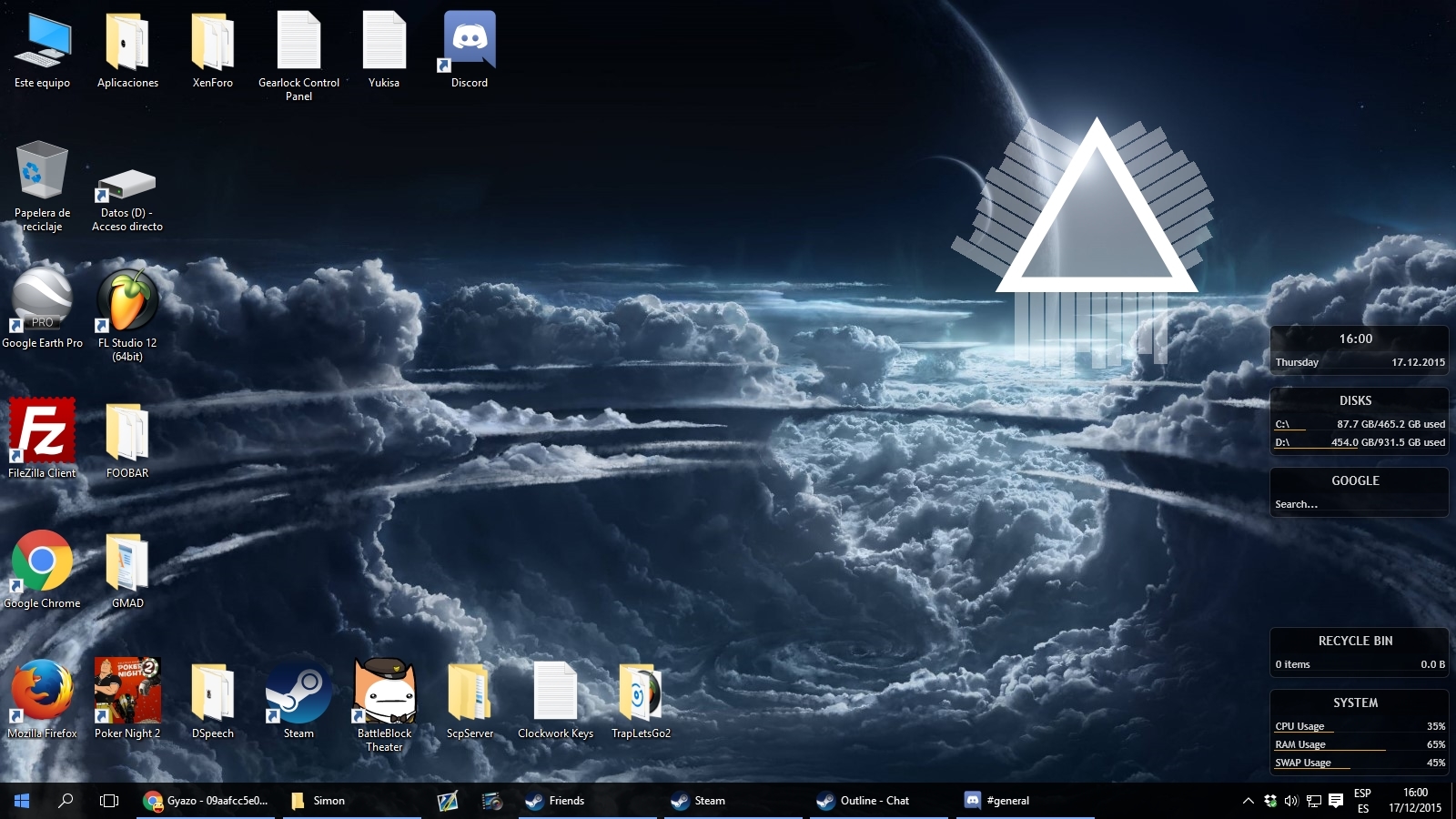Open the Action Center notifications icon
Screen dimensions: 1456x819
tap(1336, 801)
